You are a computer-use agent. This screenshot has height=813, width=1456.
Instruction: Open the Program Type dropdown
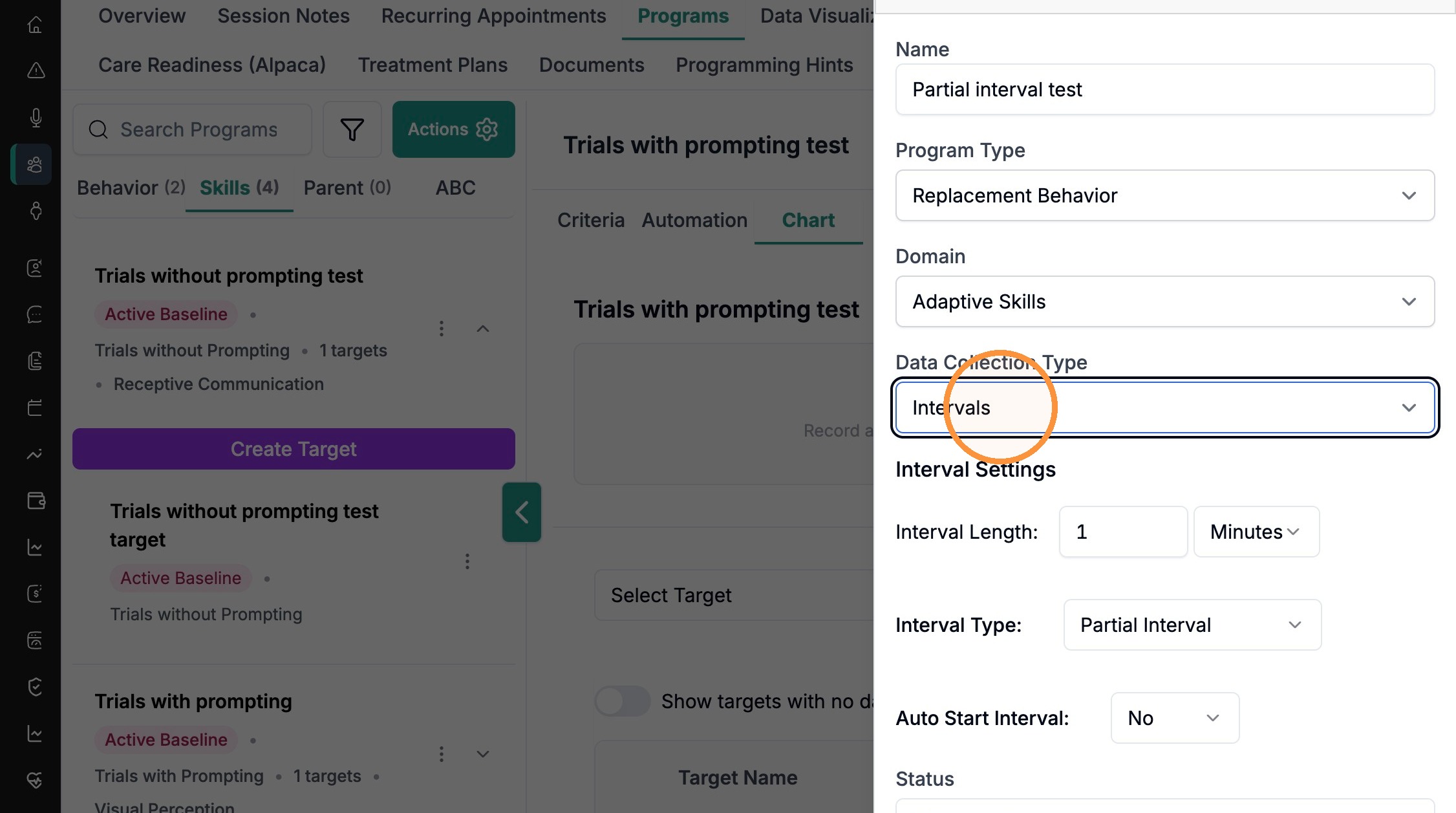(x=1165, y=195)
